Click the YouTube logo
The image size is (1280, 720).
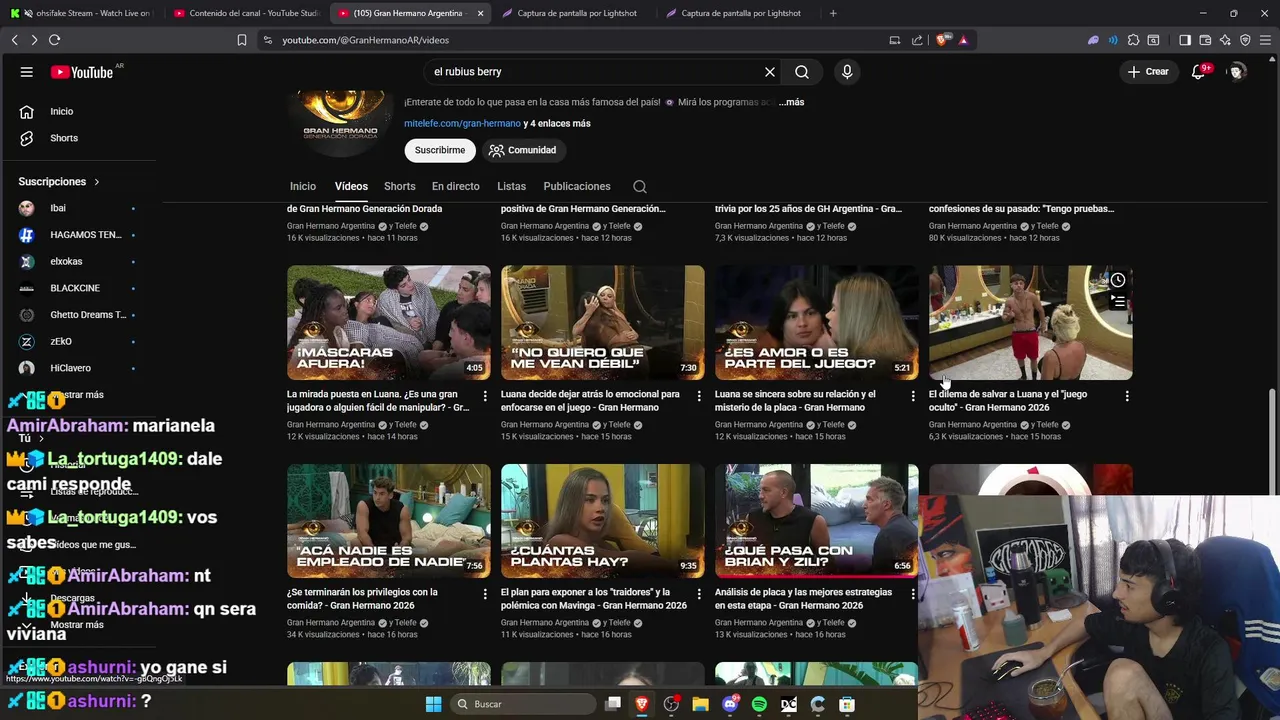click(x=82, y=72)
